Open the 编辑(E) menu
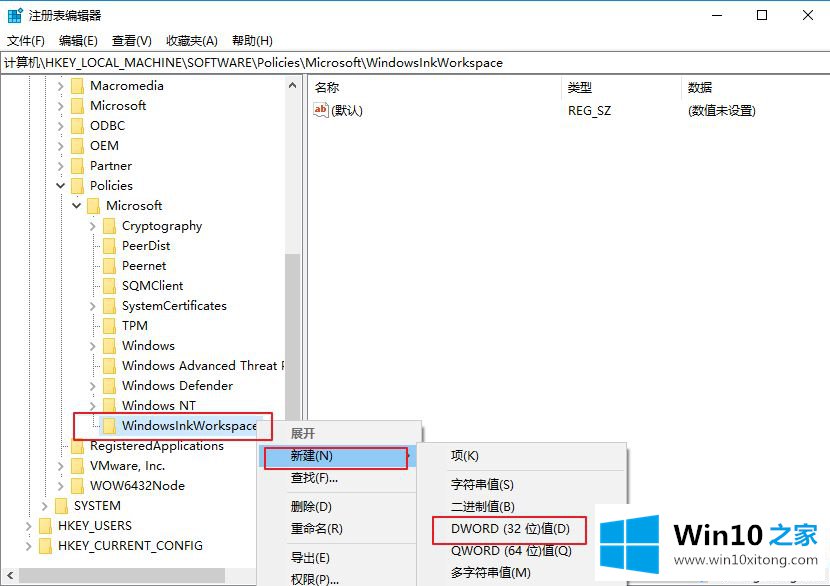Image resolution: width=830 pixels, height=586 pixels. [x=78, y=41]
